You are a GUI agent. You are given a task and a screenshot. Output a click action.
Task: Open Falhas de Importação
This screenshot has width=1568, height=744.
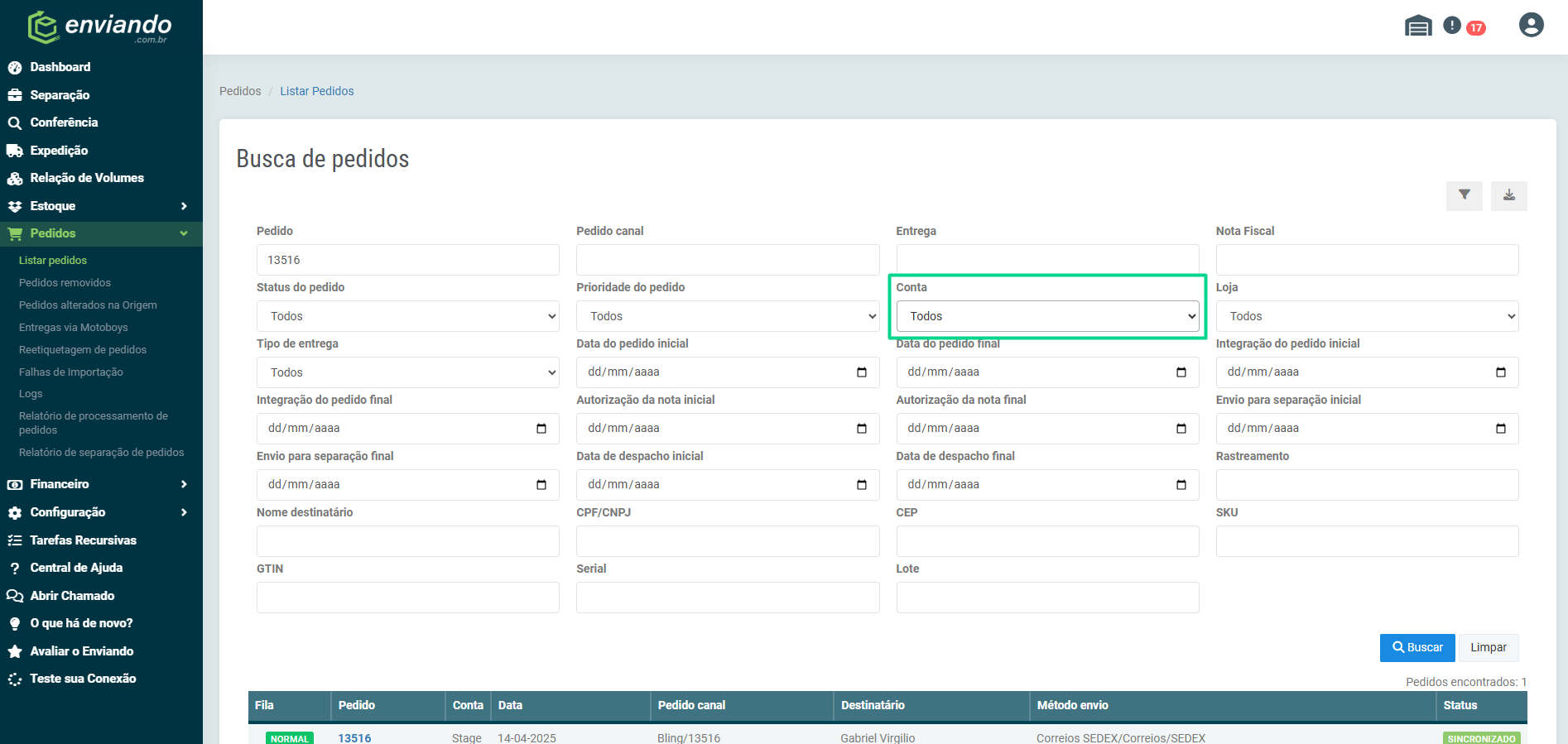[x=71, y=372]
